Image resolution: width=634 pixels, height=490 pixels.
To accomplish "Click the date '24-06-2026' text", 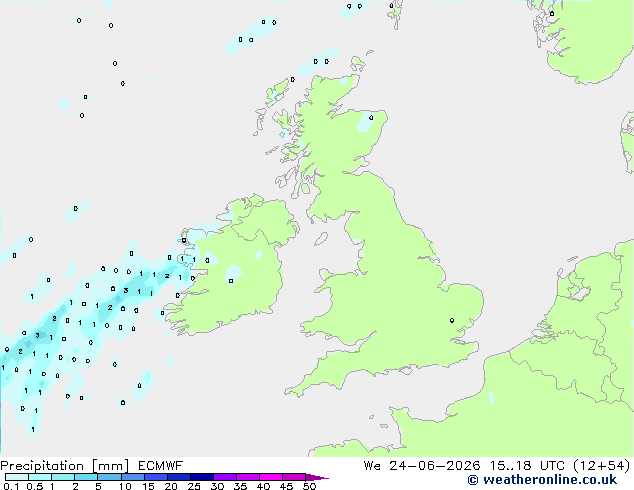I will [435, 466].
